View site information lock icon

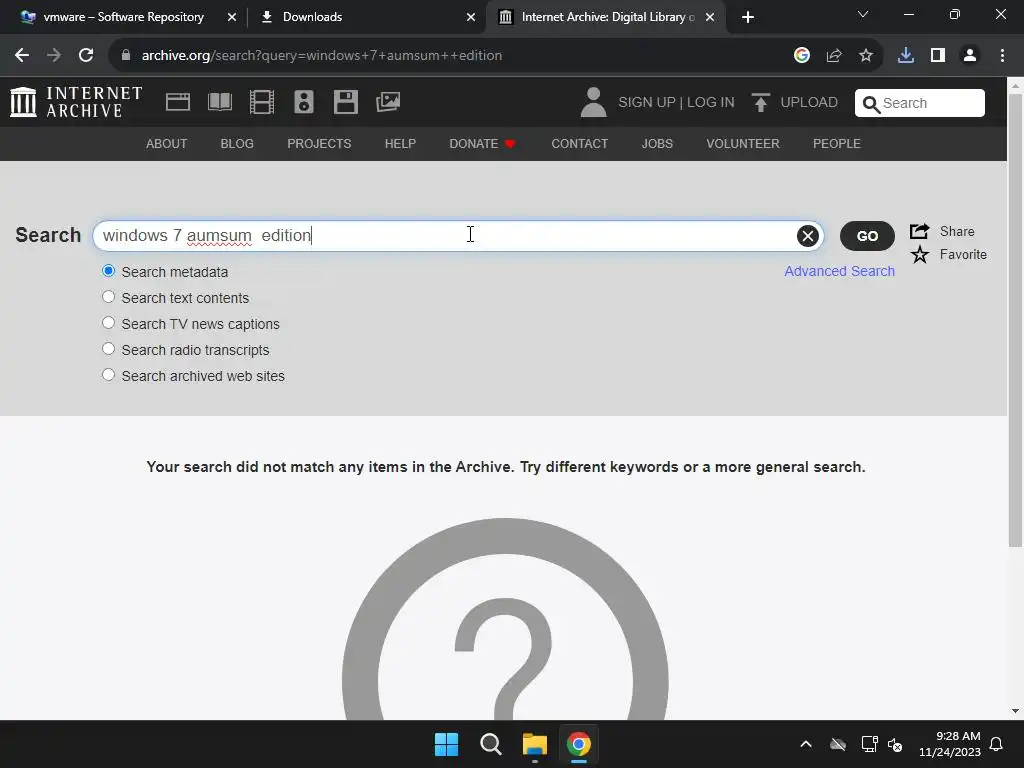pos(126,56)
